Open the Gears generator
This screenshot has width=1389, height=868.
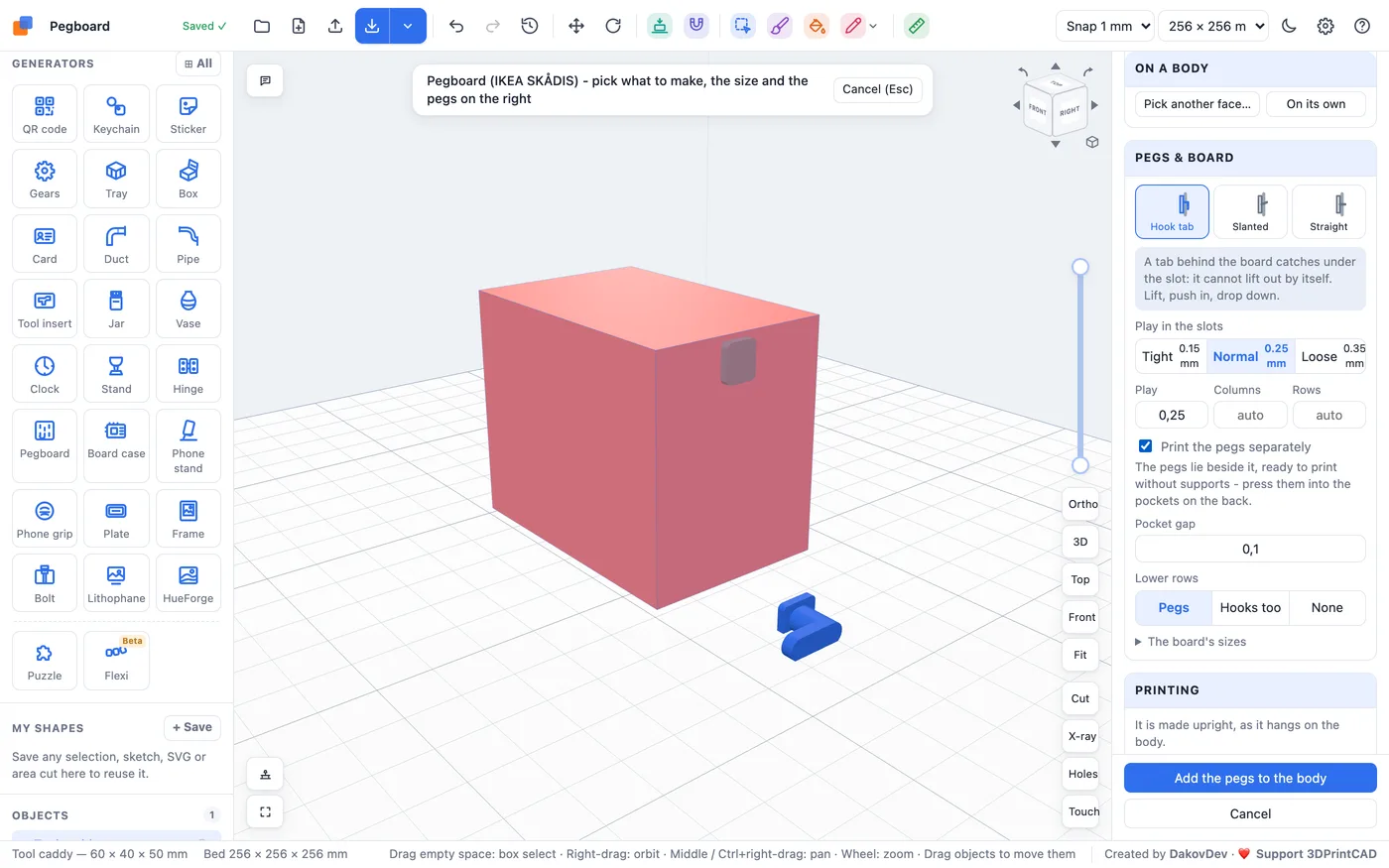coord(45,179)
